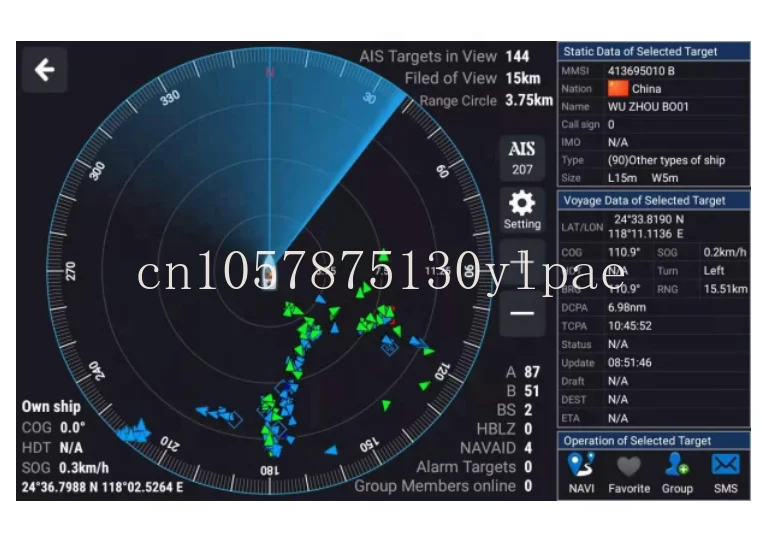The width and height of the screenshot is (762, 545).
Task: Select latitude 24°33.8190 N value
Action: click(649, 219)
